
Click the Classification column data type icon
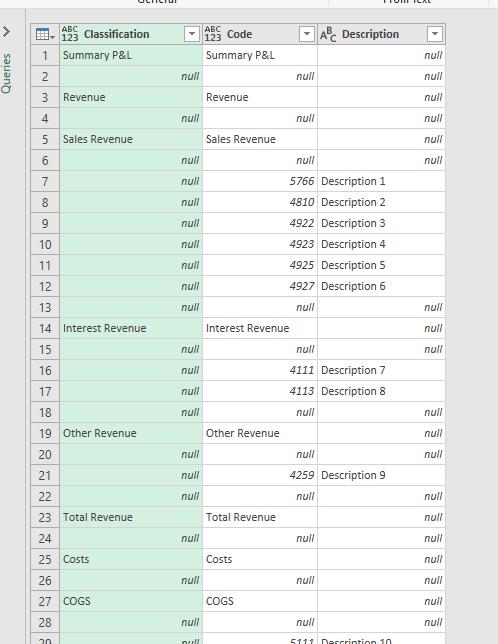coord(70,34)
